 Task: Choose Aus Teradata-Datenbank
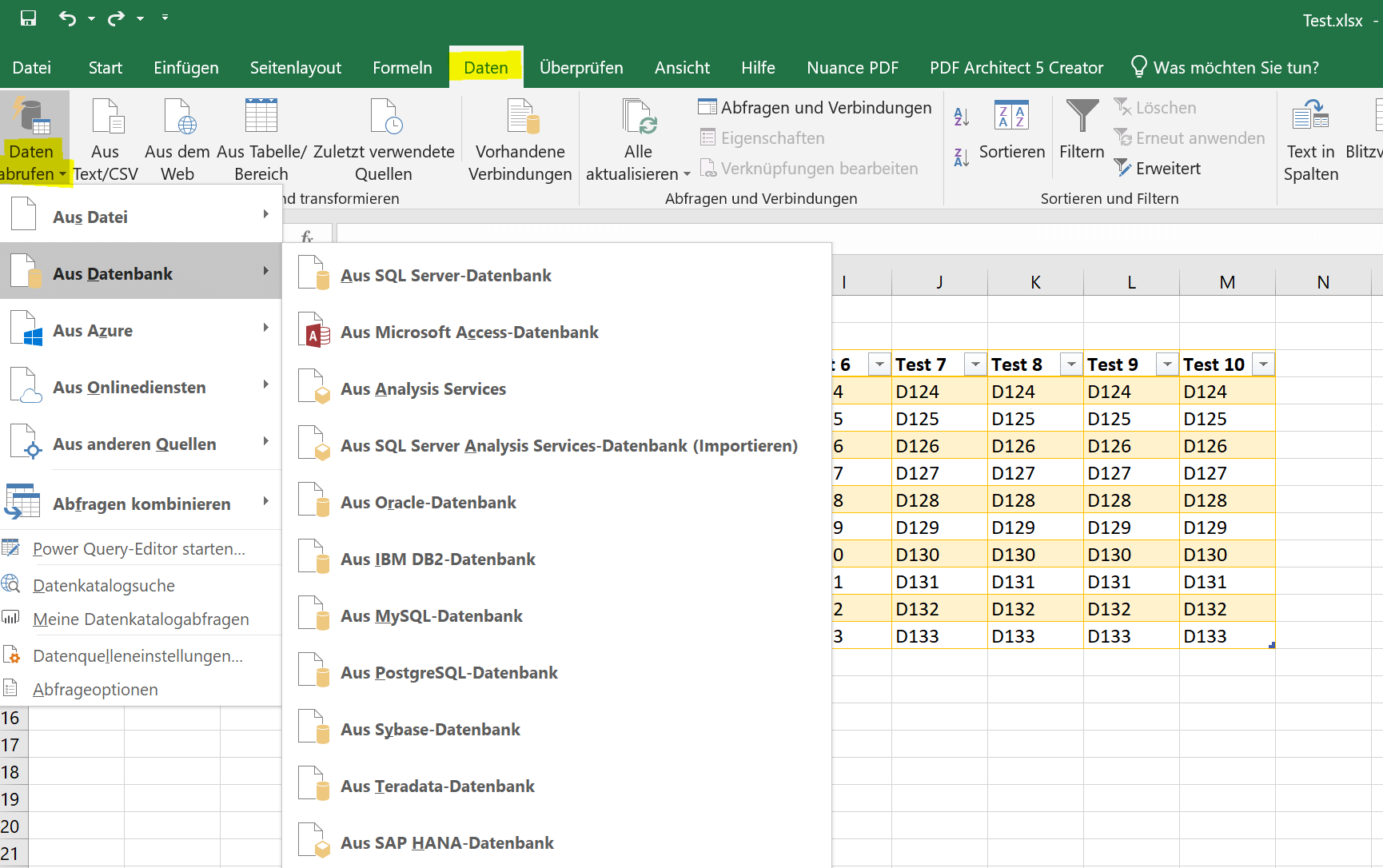(556, 786)
